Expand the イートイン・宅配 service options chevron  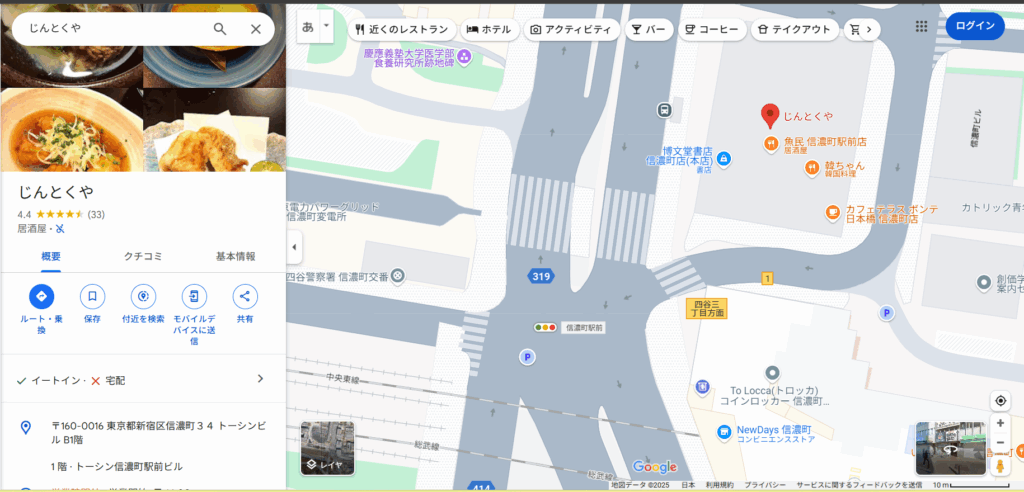point(261,379)
